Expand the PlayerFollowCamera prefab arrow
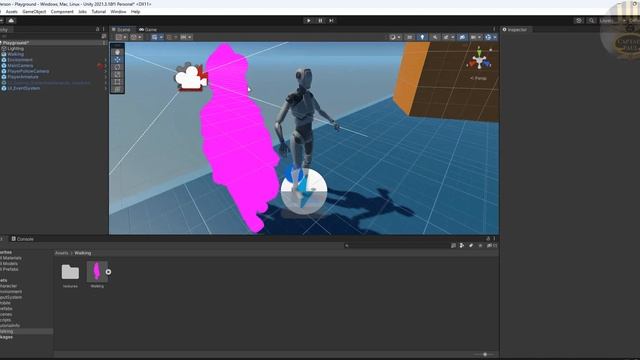This screenshot has width=640, height=360. 105,71
